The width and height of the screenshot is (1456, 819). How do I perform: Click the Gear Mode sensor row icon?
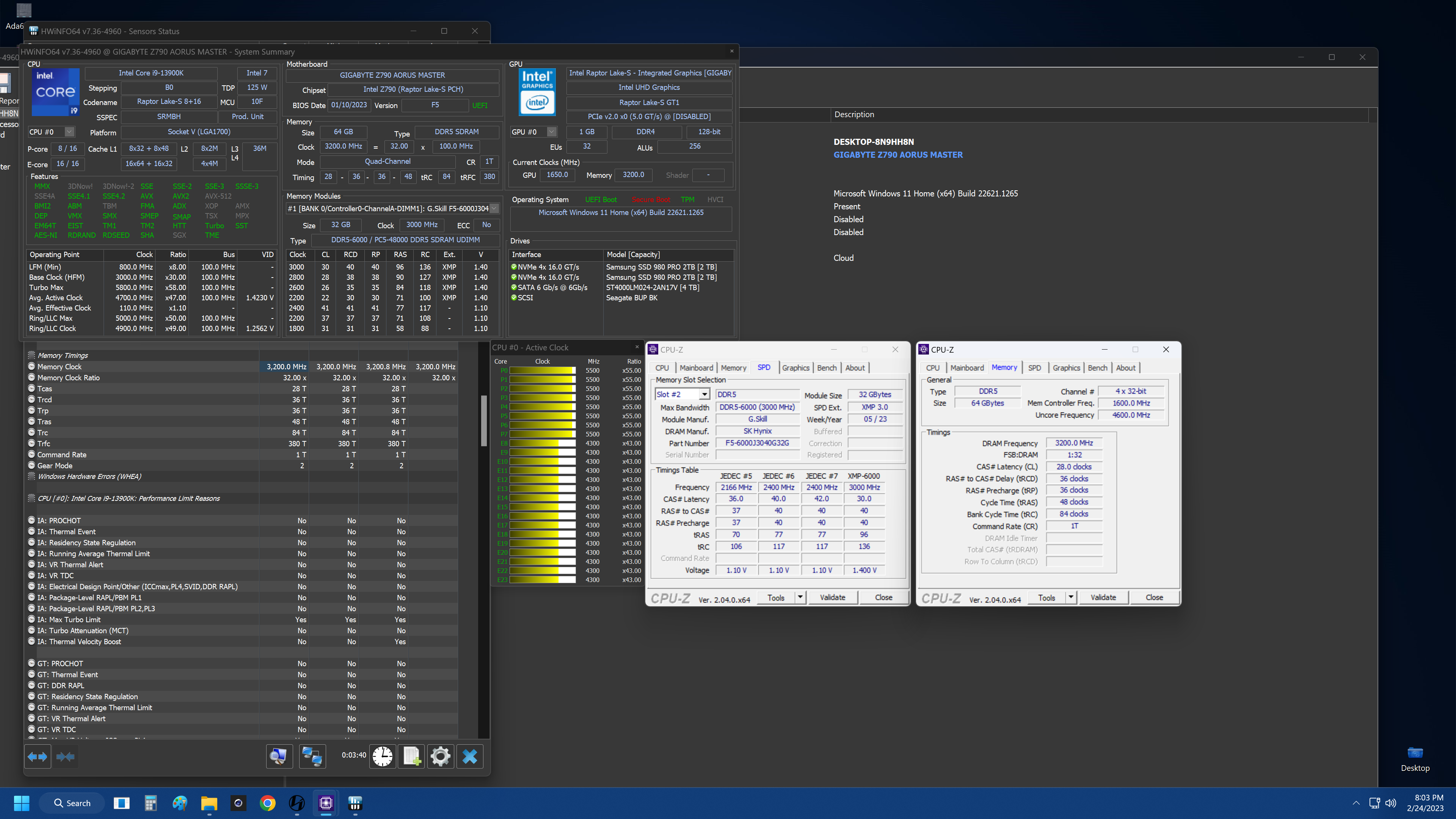[31, 465]
